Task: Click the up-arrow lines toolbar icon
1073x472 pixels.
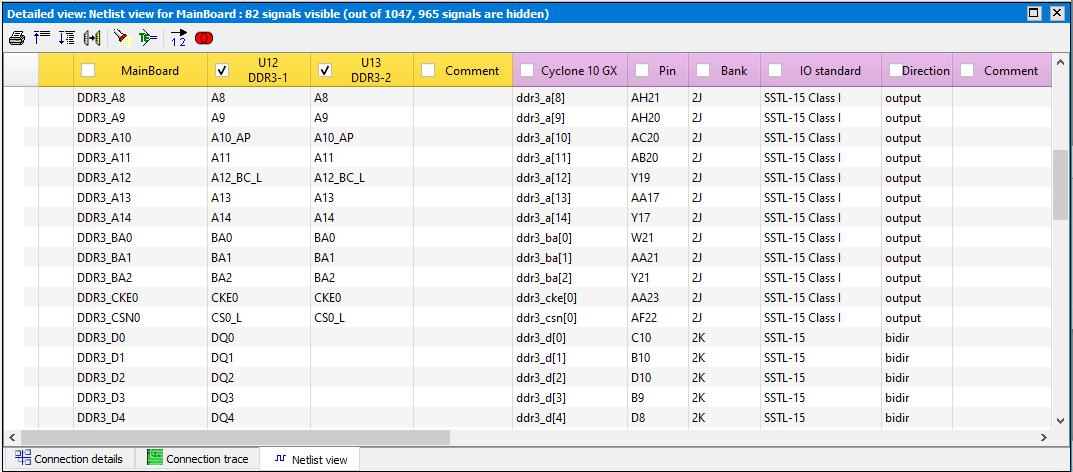Action: (42, 38)
